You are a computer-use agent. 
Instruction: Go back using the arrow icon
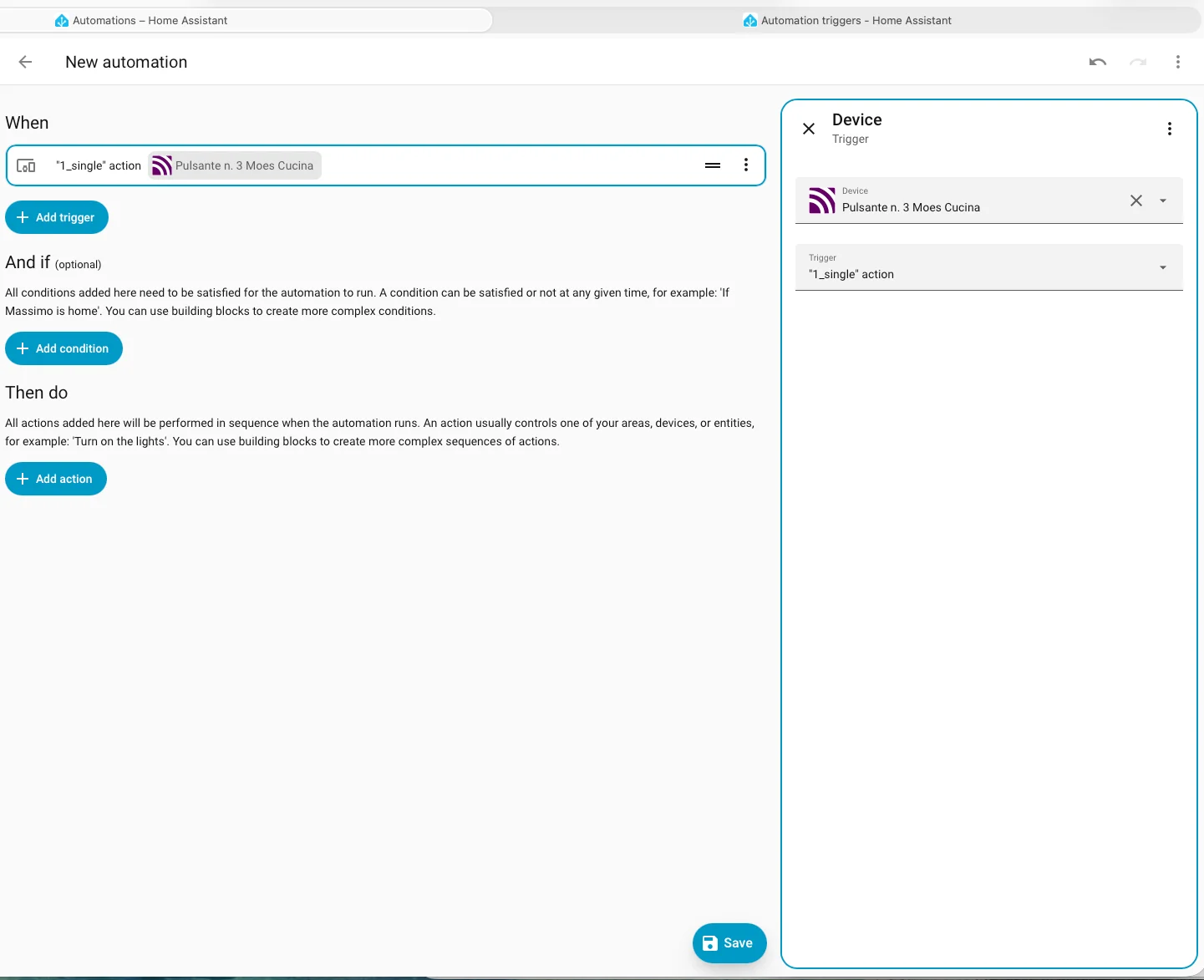pos(25,62)
